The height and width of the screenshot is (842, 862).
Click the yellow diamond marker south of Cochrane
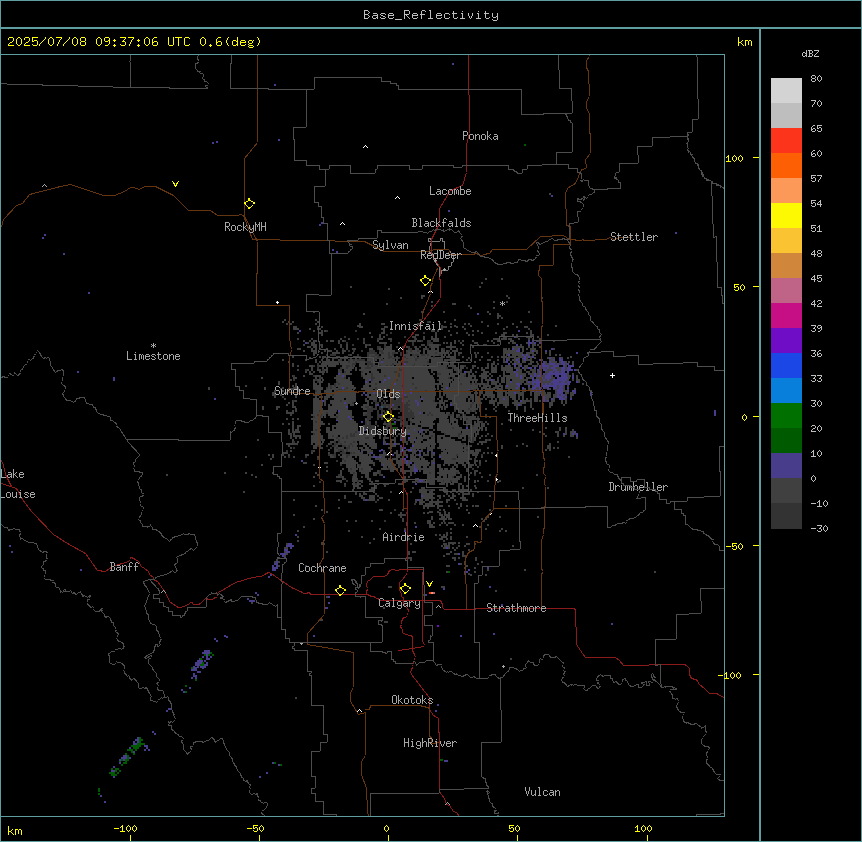(x=340, y=591)
